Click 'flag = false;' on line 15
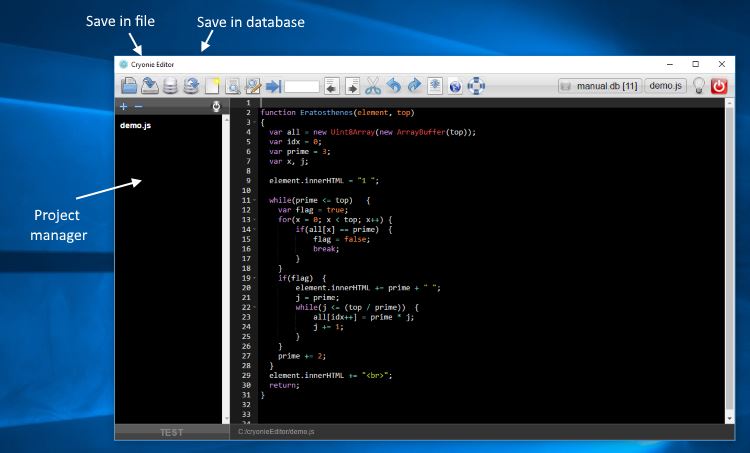750x453 pixels. (342, 239)
